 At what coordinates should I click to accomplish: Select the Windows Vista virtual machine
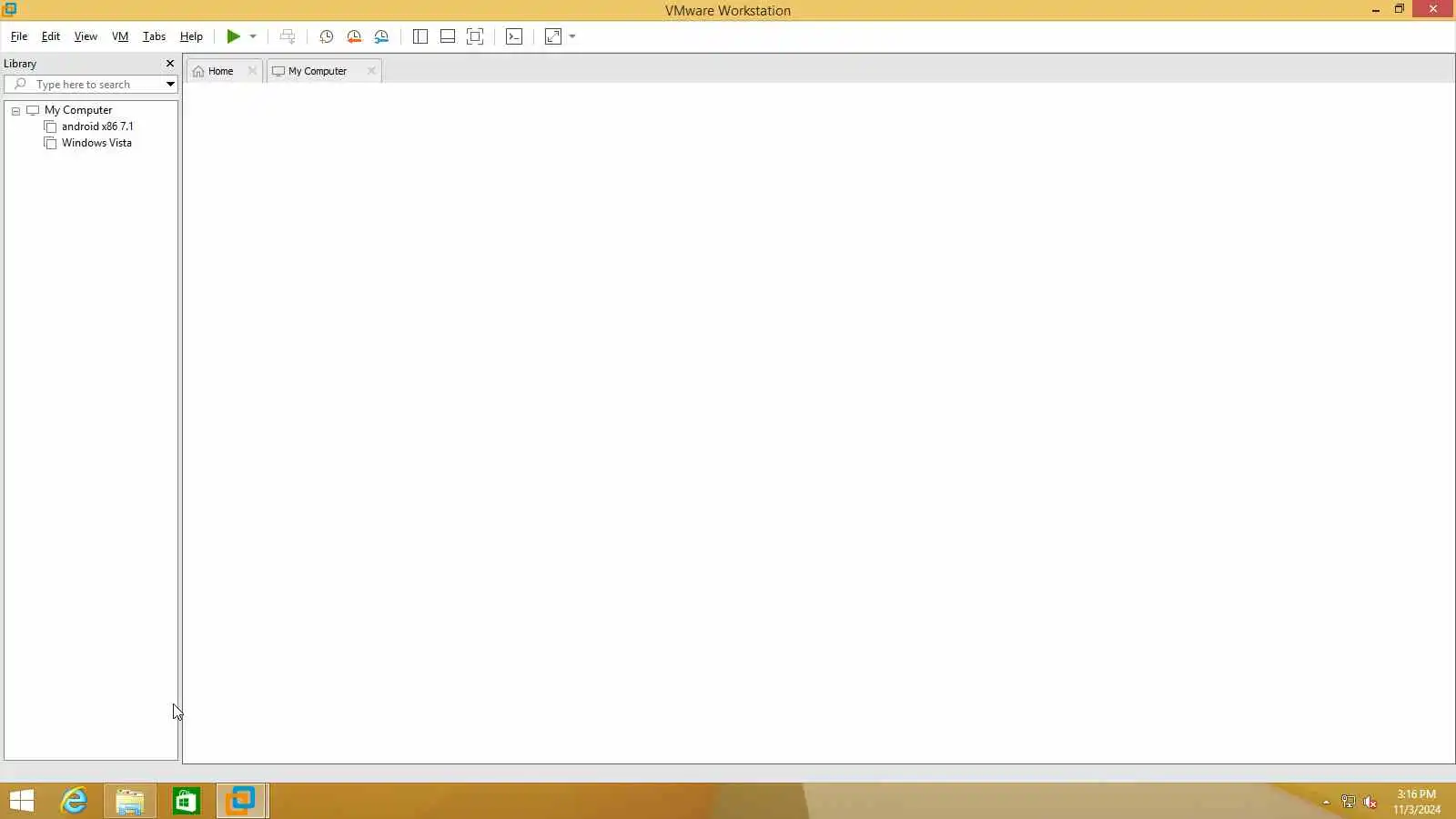click(96, 143)
